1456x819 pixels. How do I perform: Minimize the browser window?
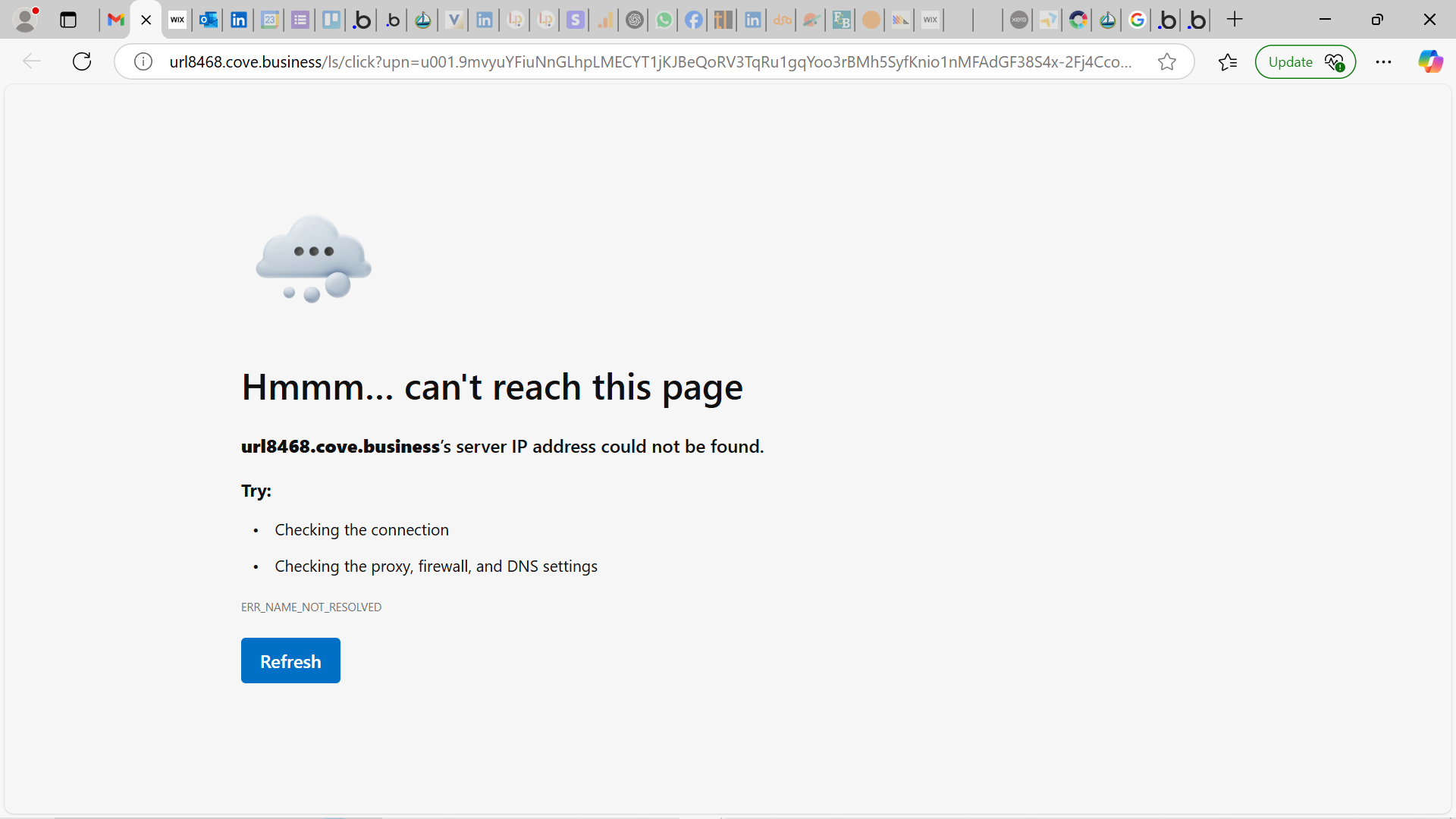(x=1326, y=20)
